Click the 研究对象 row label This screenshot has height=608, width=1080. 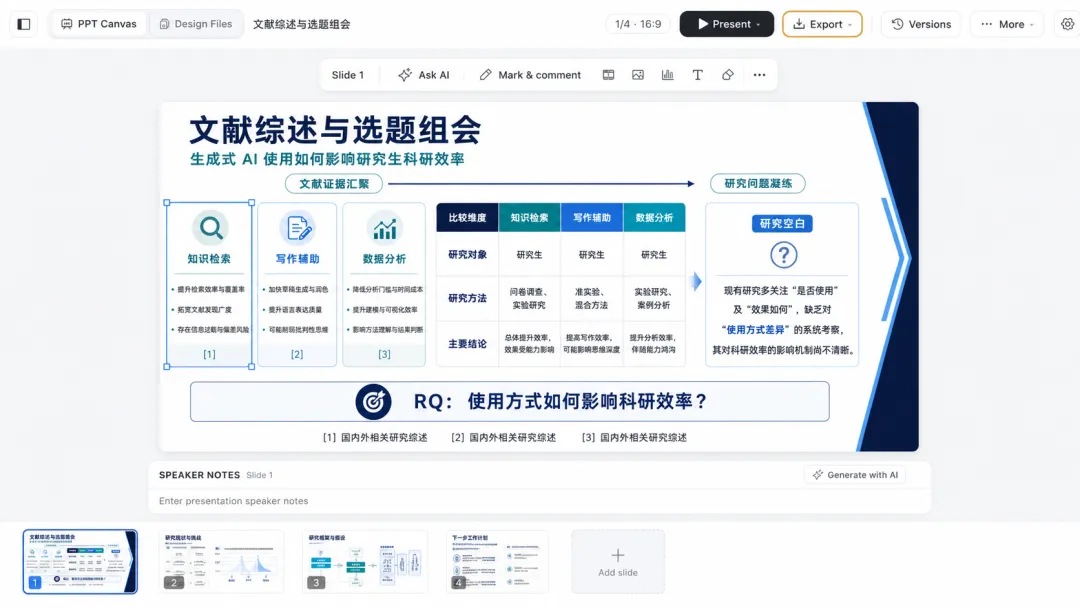click(468, 255)
